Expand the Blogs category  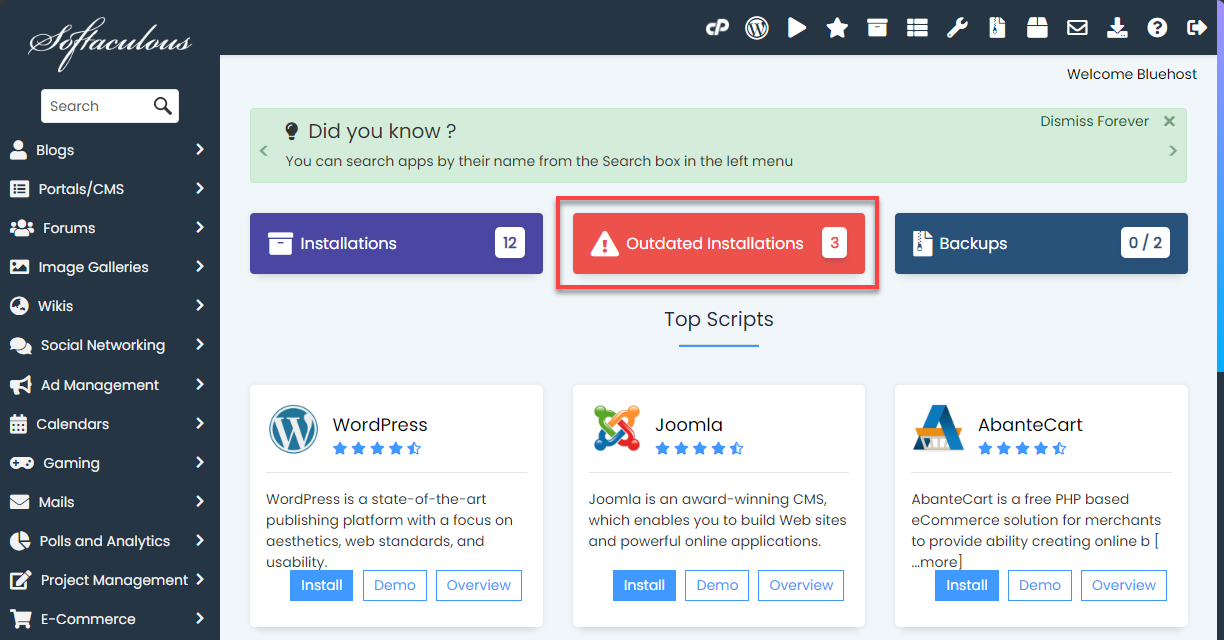point(109,150)
